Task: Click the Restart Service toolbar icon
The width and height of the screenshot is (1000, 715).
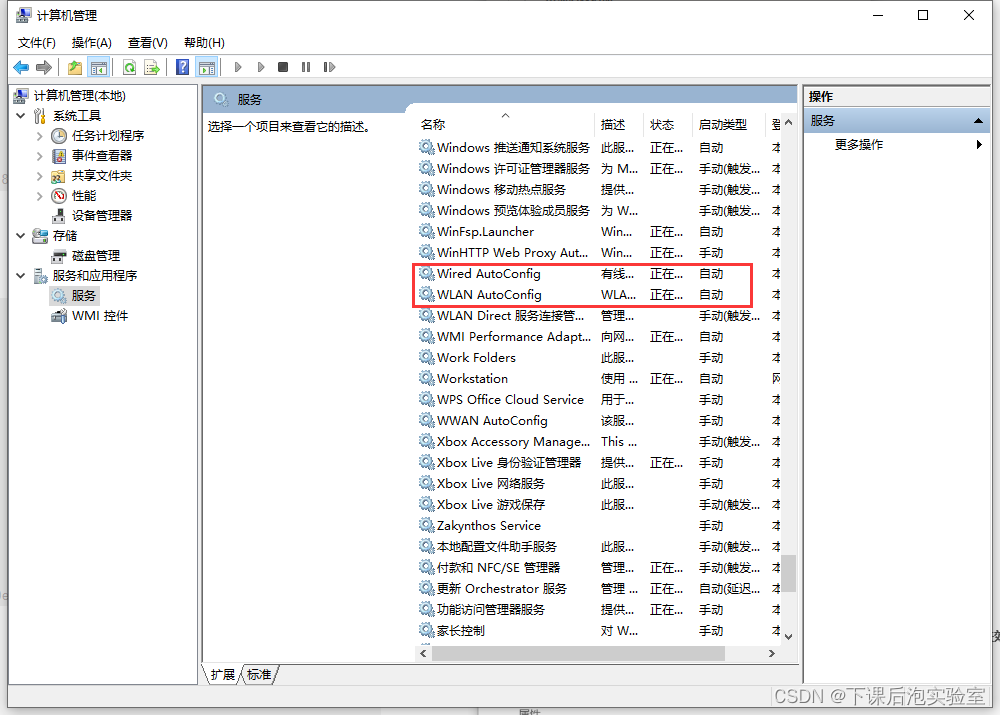Action: pyautogui.click(x=329, y=67)
